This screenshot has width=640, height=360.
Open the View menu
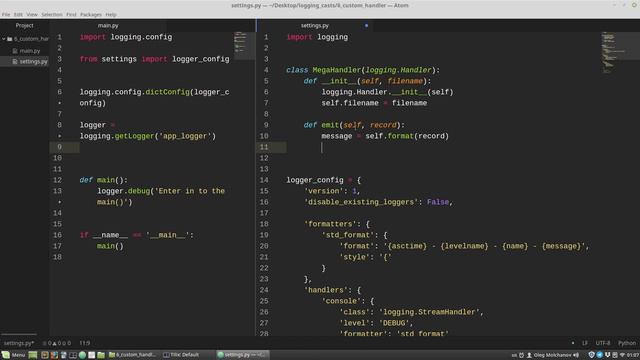[x=32, y=14]
